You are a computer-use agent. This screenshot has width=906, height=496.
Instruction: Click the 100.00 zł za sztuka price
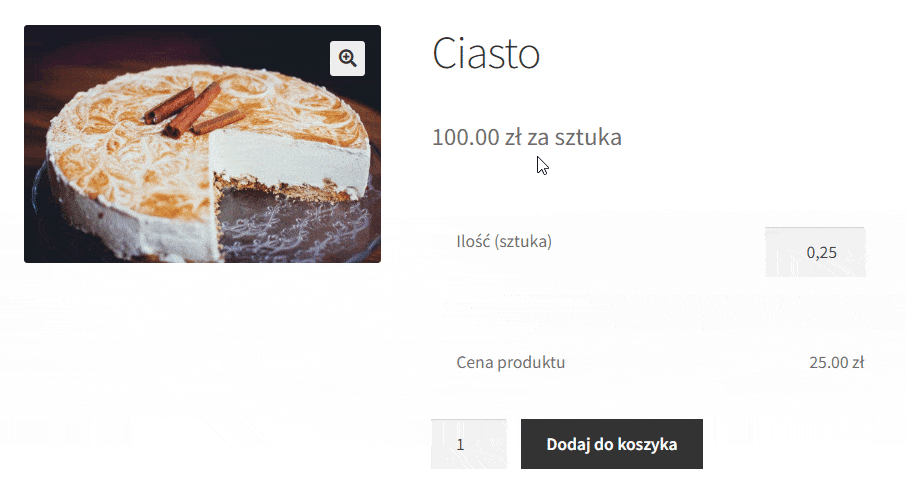pyautogui.click(x=527, y=138)
